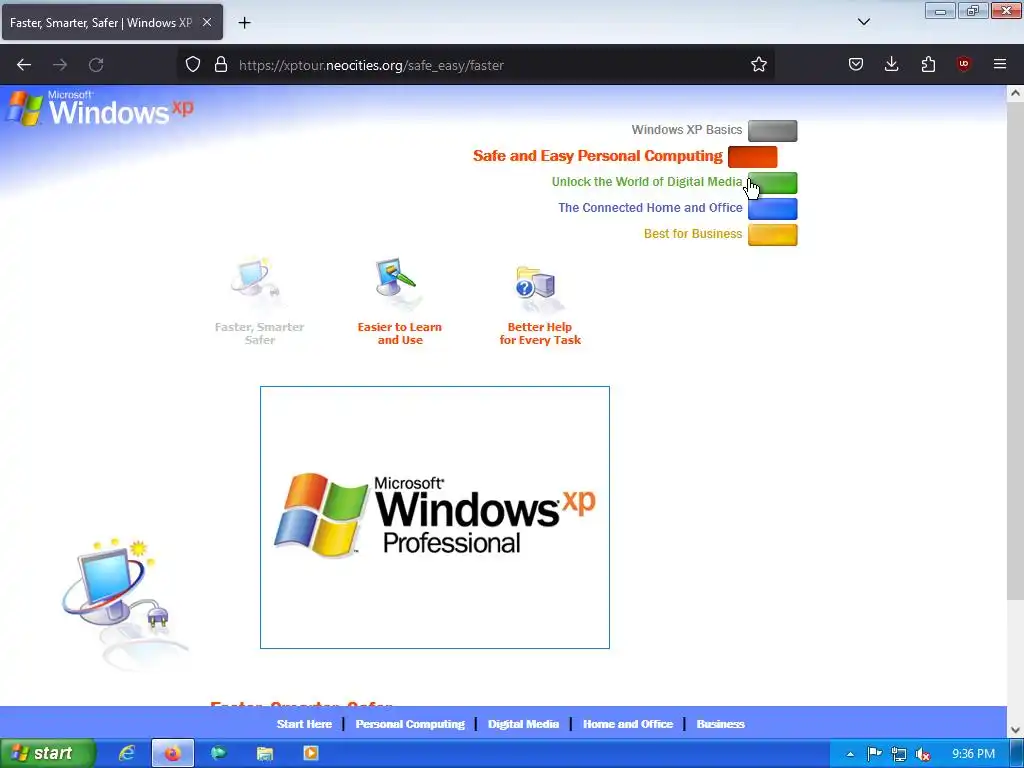Click the 9:36 PM taskbar clock
This screenshot has height=768, width=1024.
[x=973, y=754]
